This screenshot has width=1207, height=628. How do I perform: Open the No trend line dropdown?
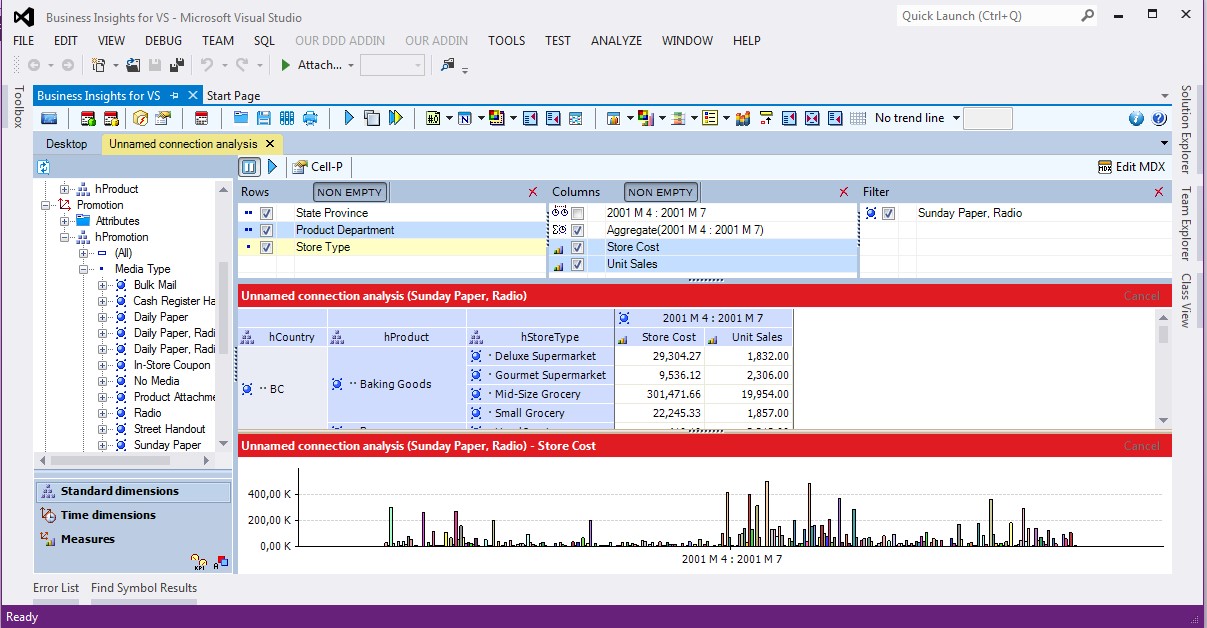coord(956,118)
